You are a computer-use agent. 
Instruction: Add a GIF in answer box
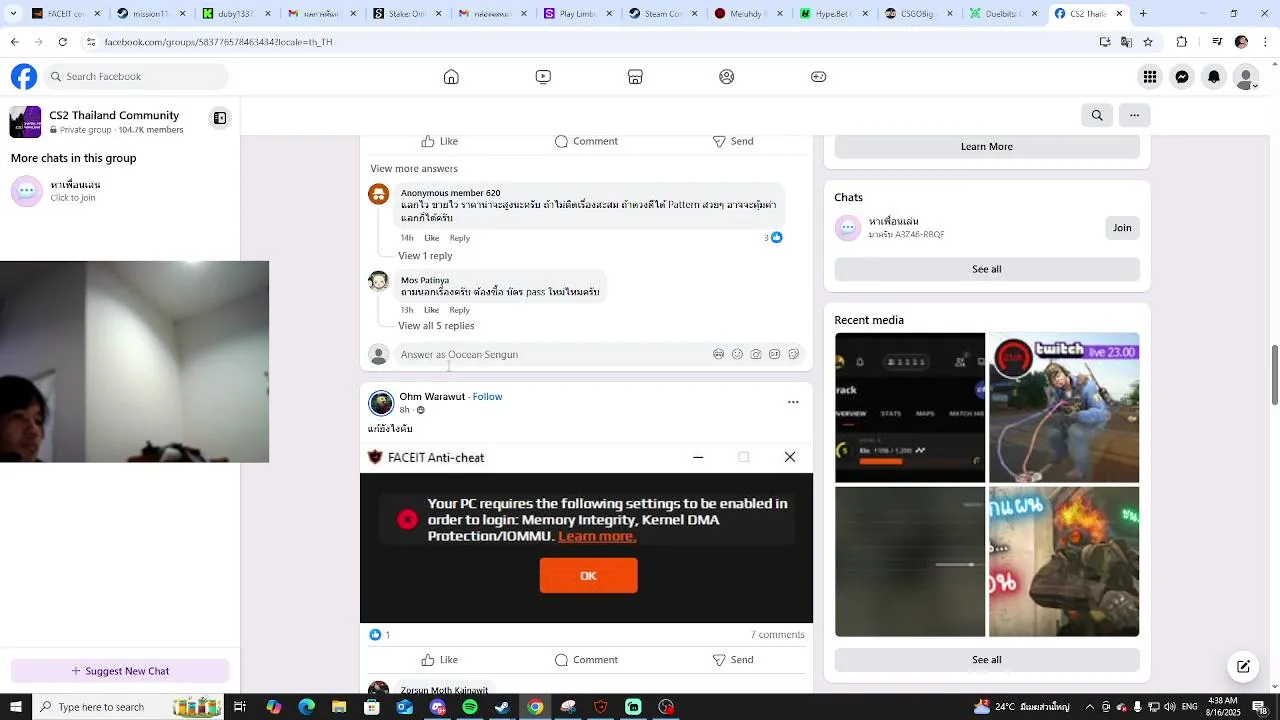[x=774, y=354]
